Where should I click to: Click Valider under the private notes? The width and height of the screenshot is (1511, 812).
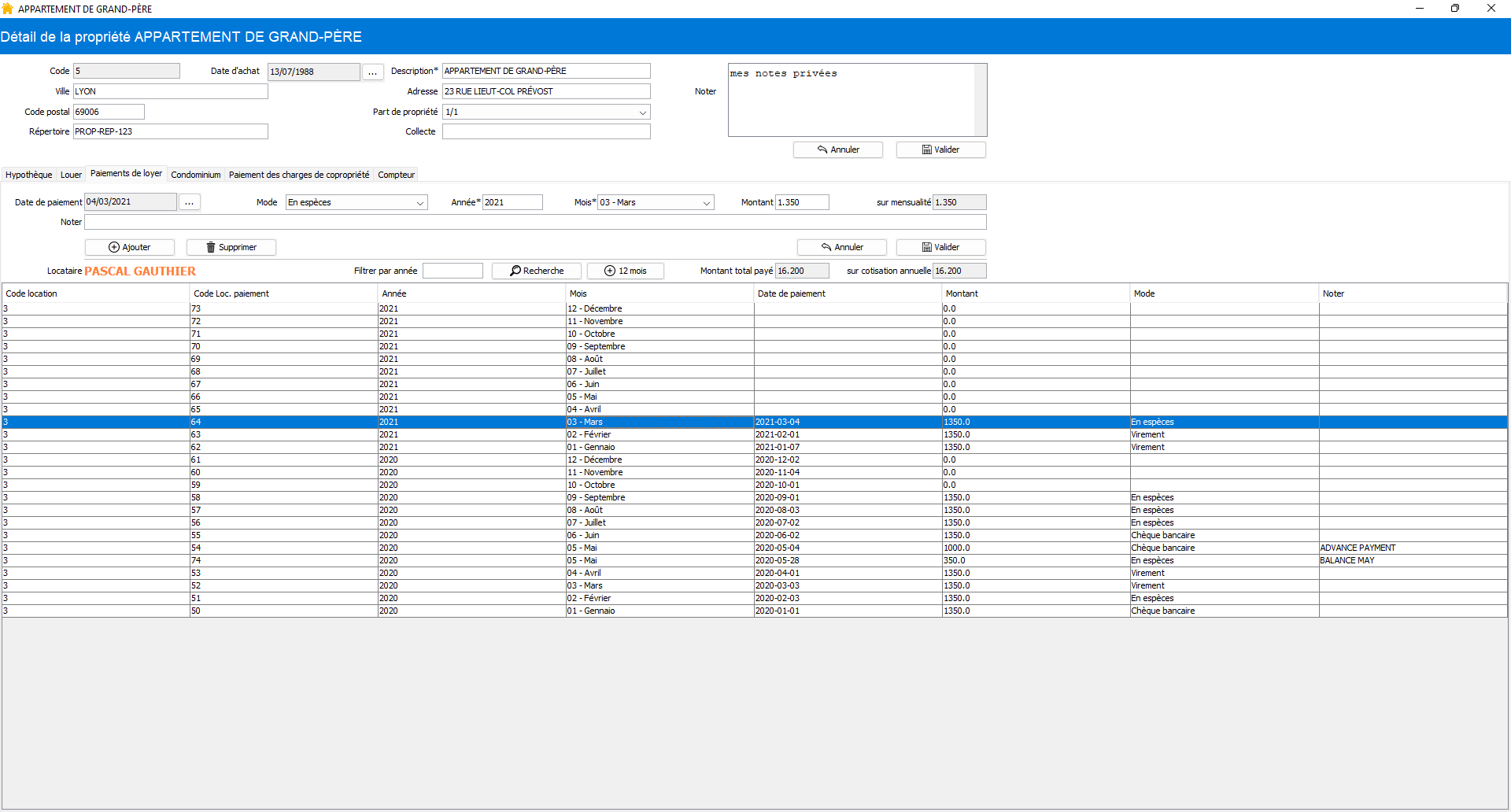[x=941, y=149]
